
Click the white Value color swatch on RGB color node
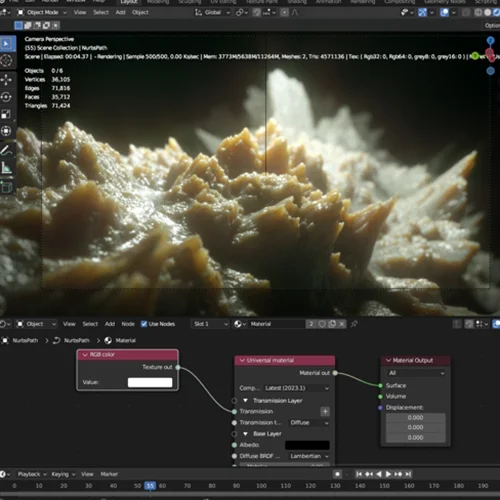(150, 382)
